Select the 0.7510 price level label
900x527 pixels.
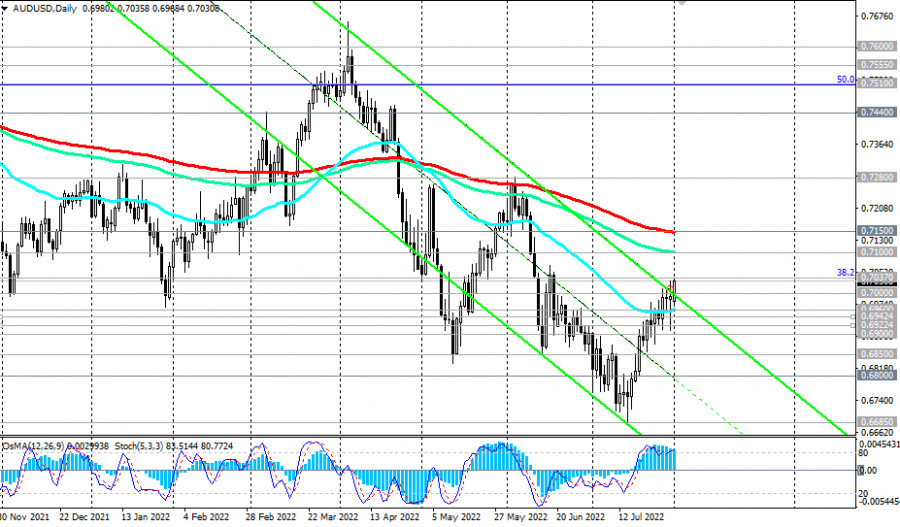(875, 84)
